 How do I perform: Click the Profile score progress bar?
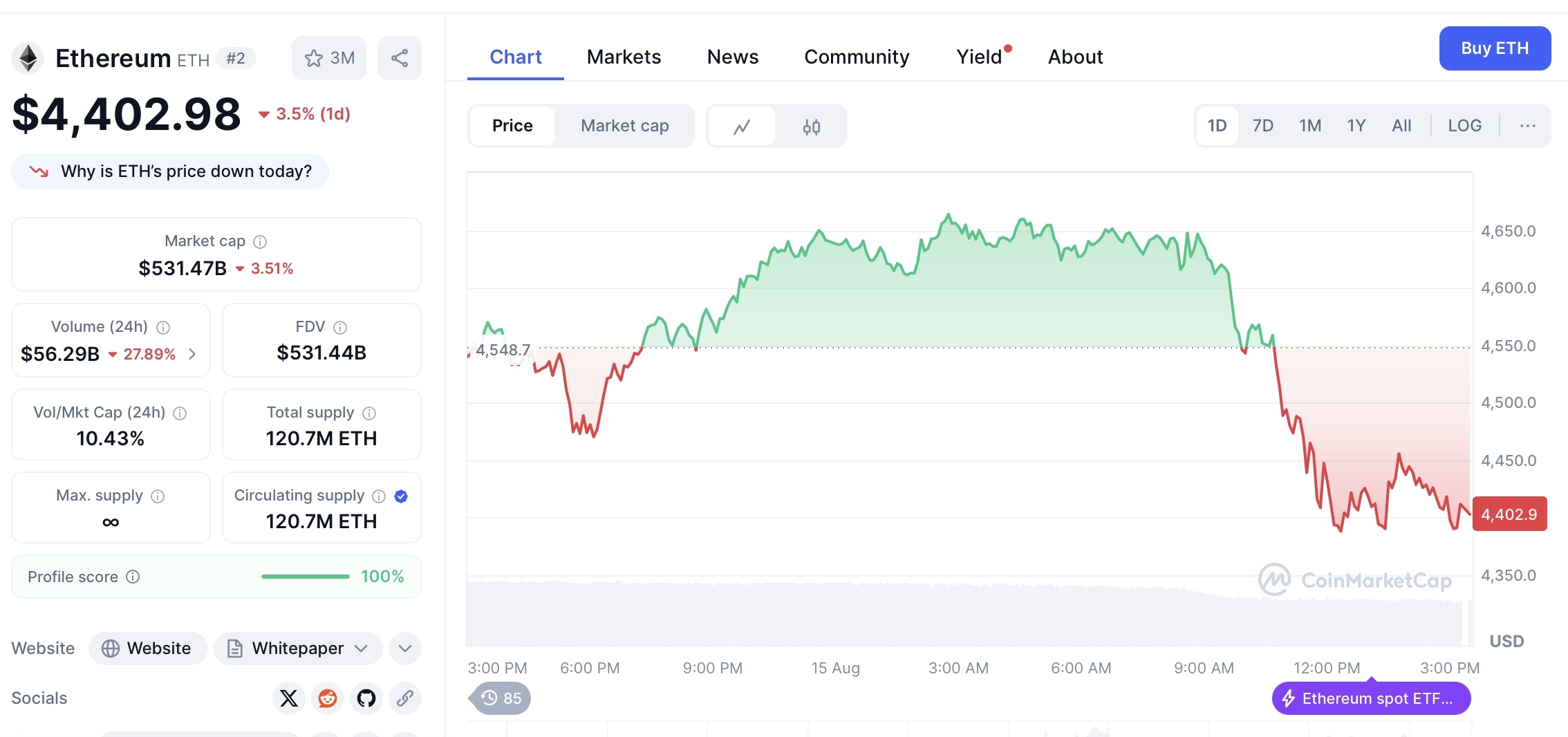pyautogui.click(x=305, y=577)
